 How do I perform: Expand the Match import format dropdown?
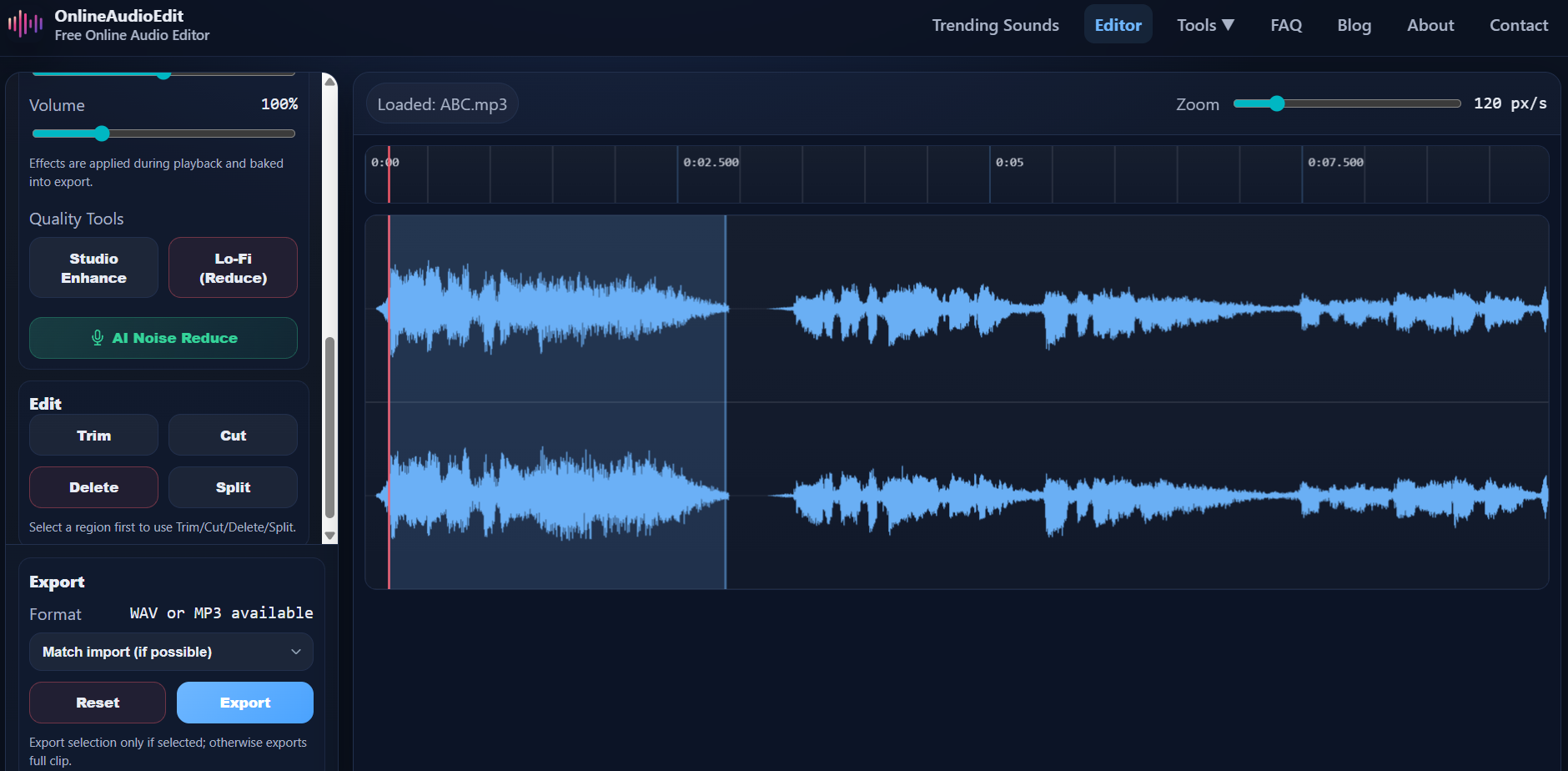point(171,652)
